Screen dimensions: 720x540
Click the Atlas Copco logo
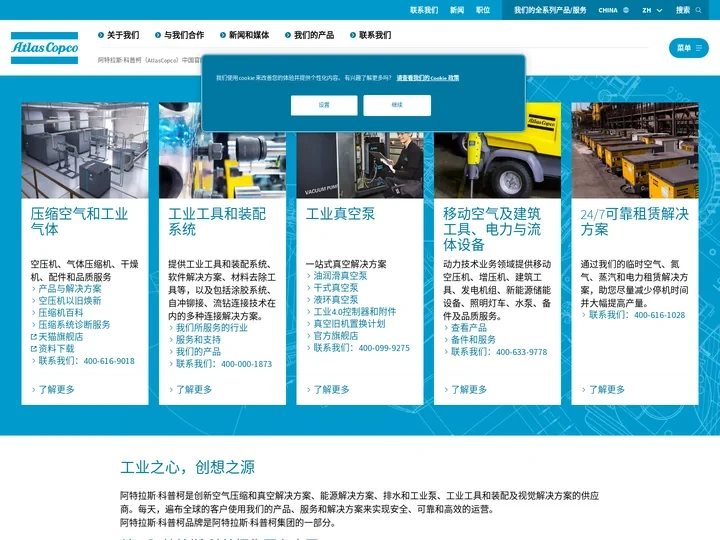coord(45,48)
